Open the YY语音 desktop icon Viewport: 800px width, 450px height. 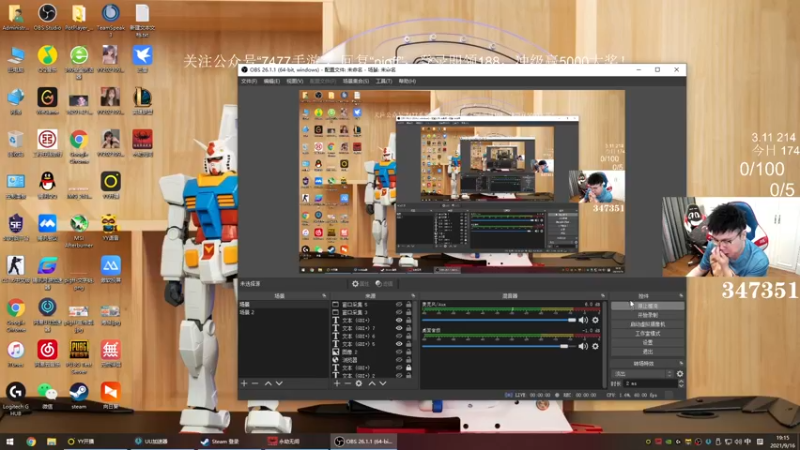pos(111,228)
